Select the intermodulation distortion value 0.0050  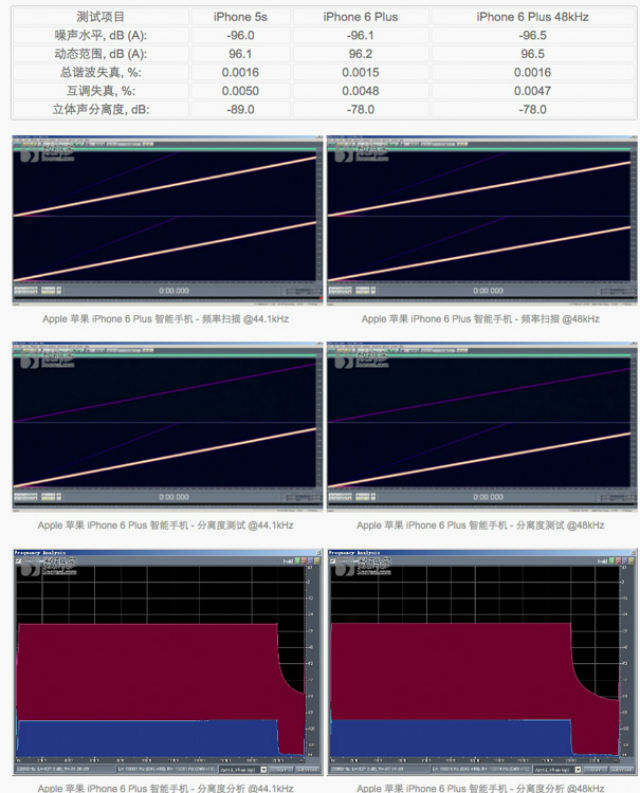click(x=240, y=91)
